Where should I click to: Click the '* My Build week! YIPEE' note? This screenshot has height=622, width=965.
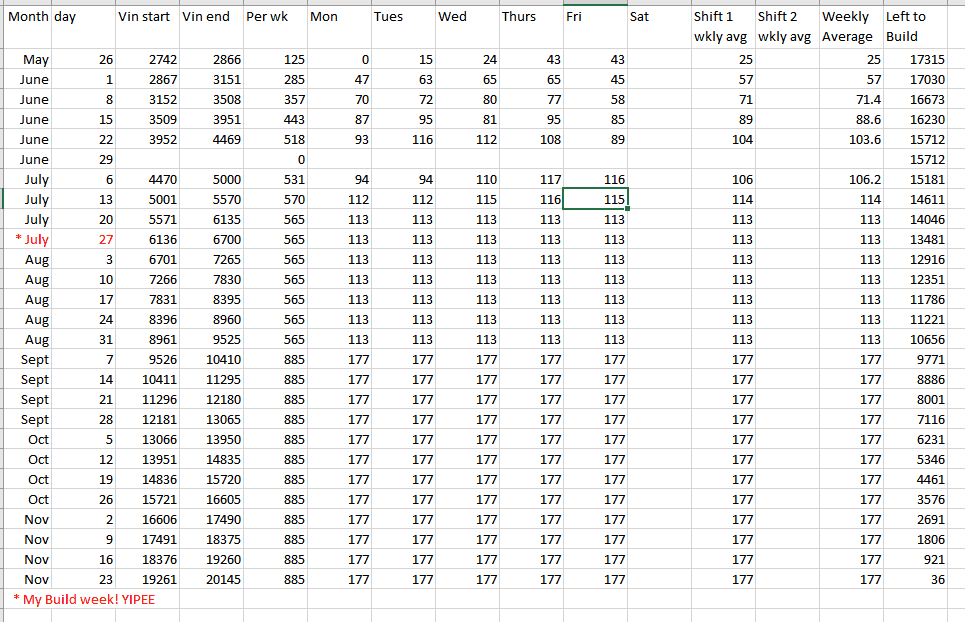pos(84,599)
